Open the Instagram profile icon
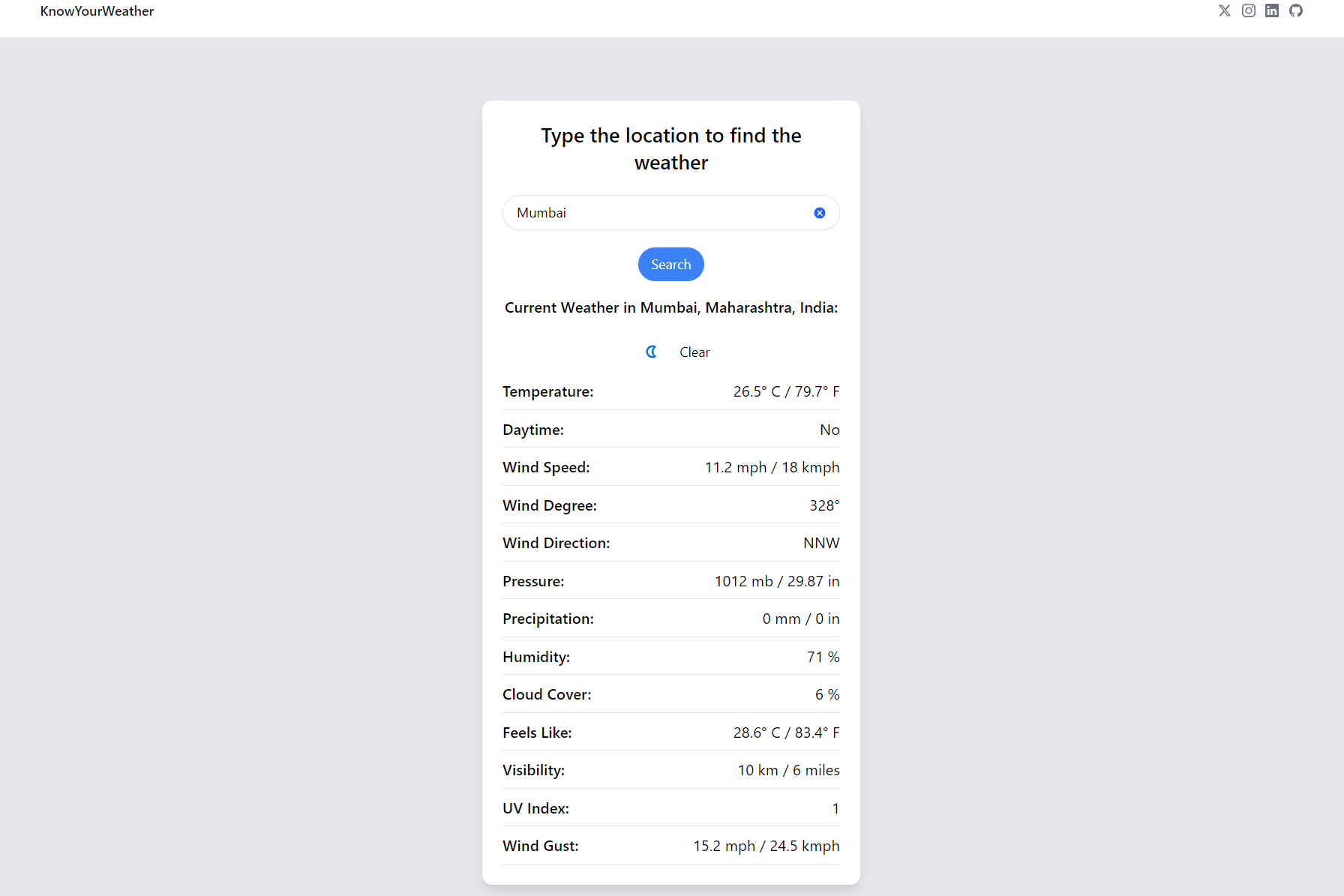Image resolution: width=1344 pixels, height=896 pixels. point(1249,10)
